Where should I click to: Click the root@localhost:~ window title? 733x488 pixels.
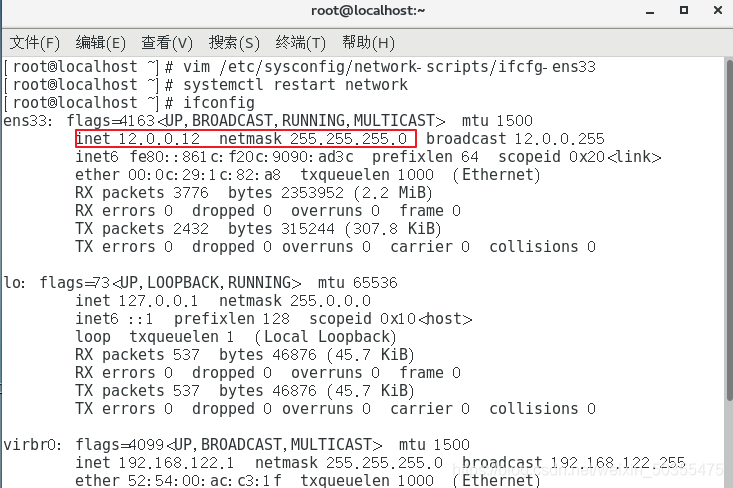368,10
